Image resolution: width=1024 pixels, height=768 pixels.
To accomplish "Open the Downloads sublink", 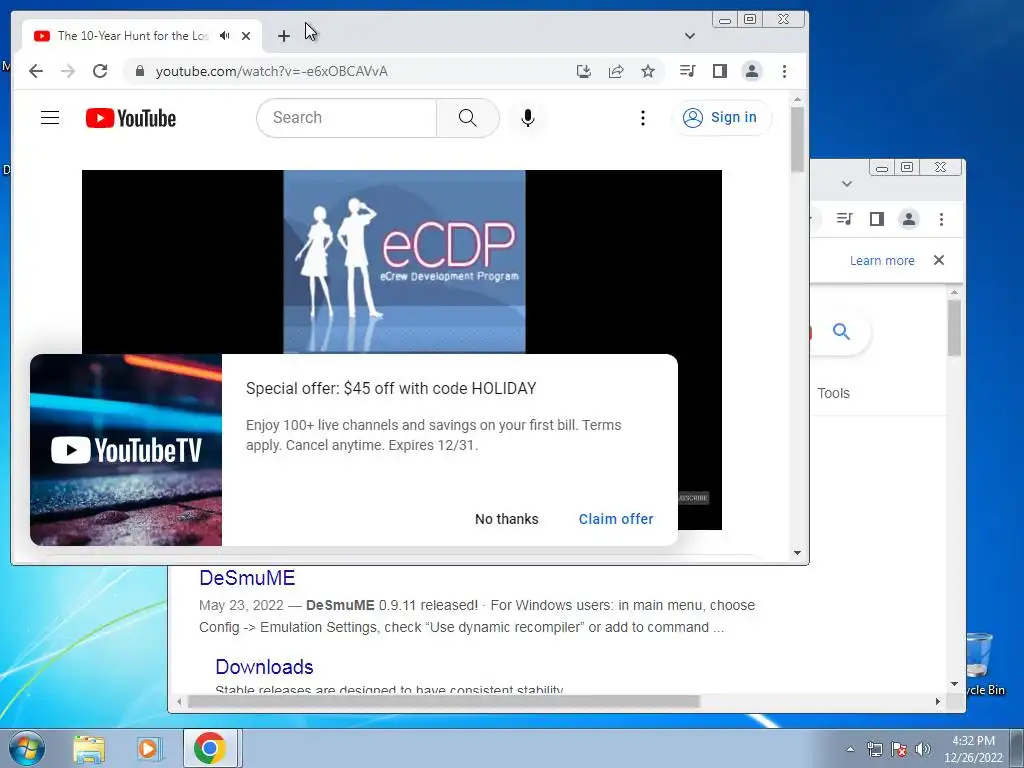I will (264, 667).
